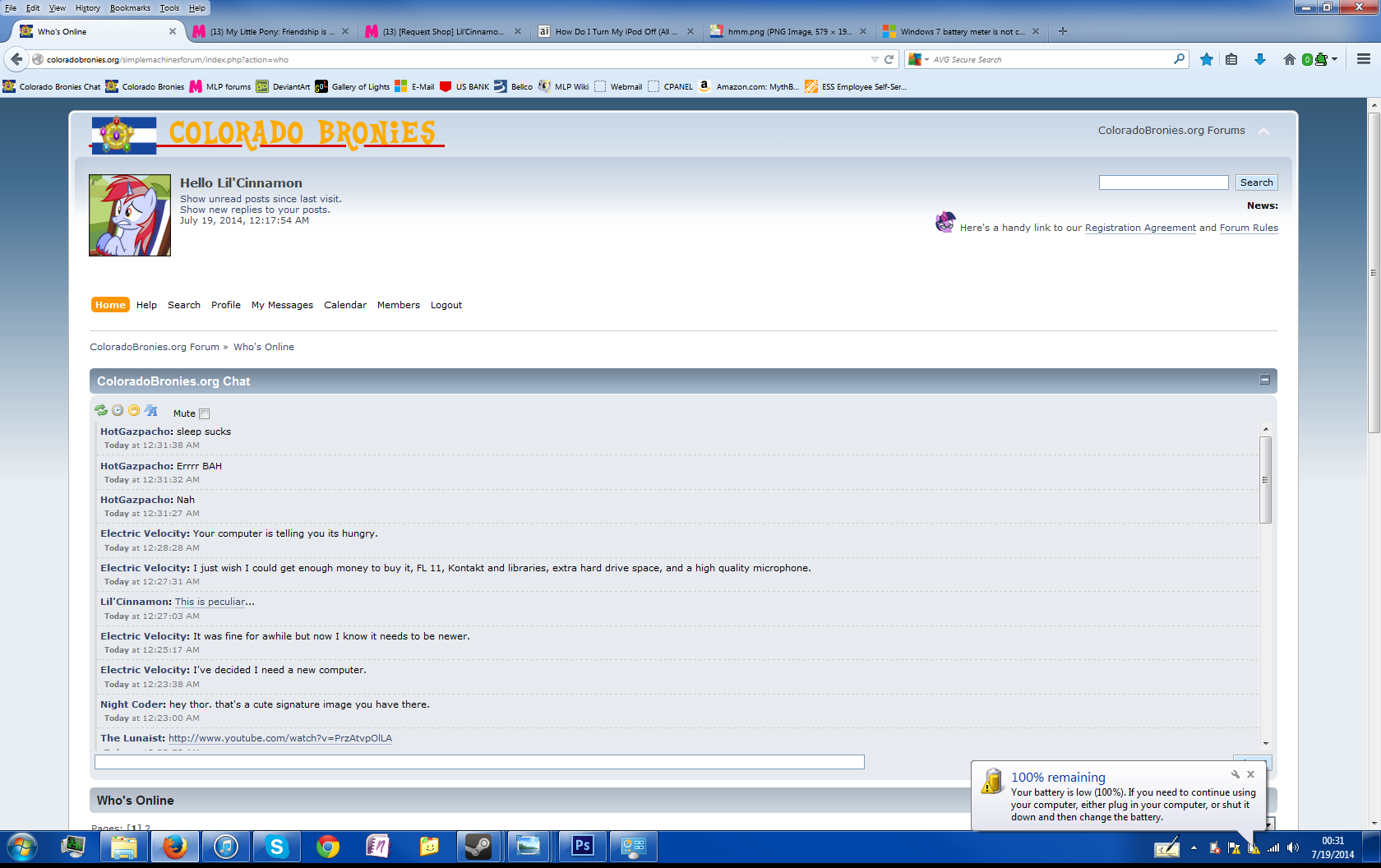Reload the page in address bar
1381x868 pixels.
pos(889,59)
